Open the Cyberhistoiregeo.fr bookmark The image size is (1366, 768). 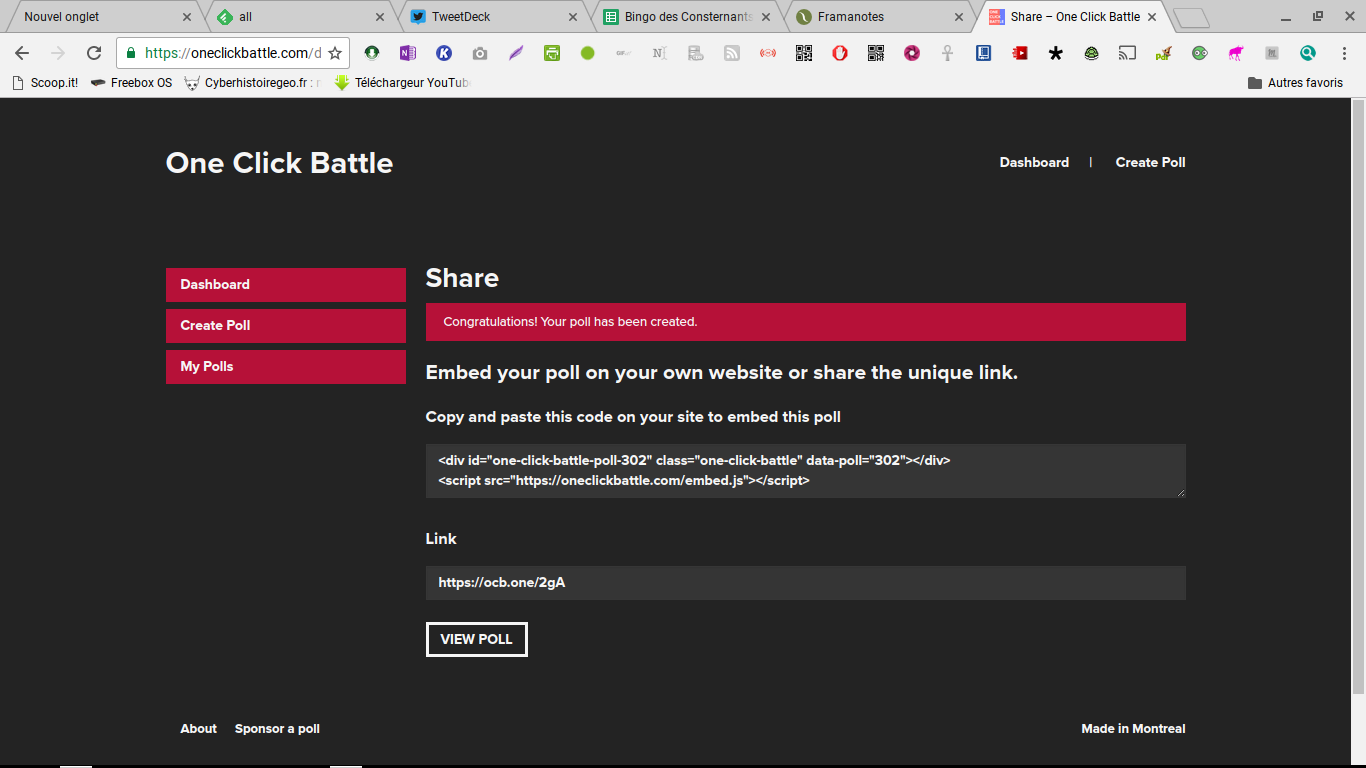click(254, 83)
